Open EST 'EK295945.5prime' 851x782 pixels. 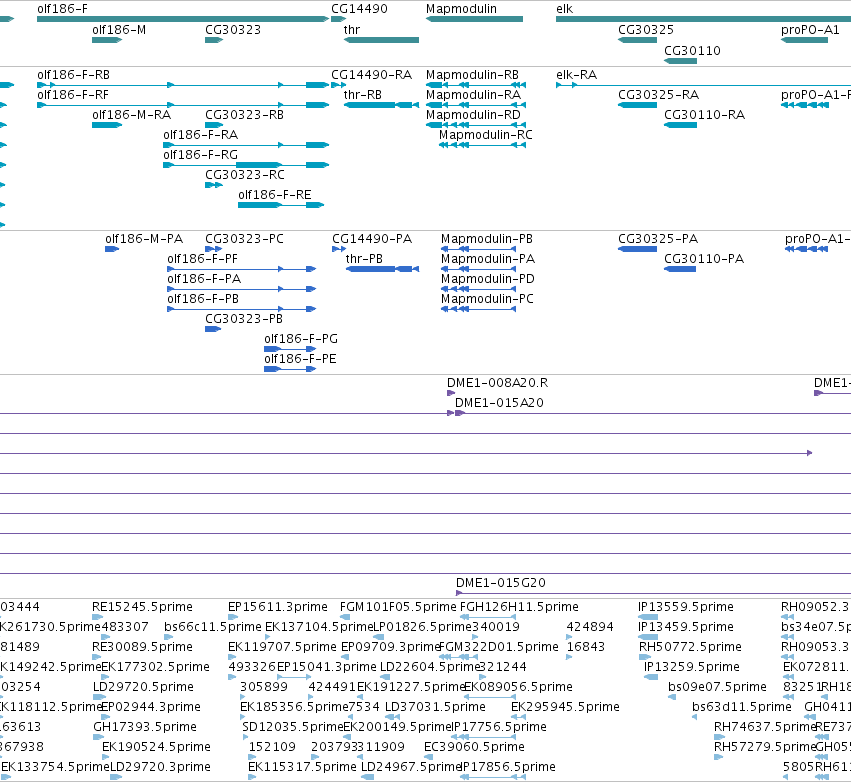pyautogui.click(x=566, y=708)
